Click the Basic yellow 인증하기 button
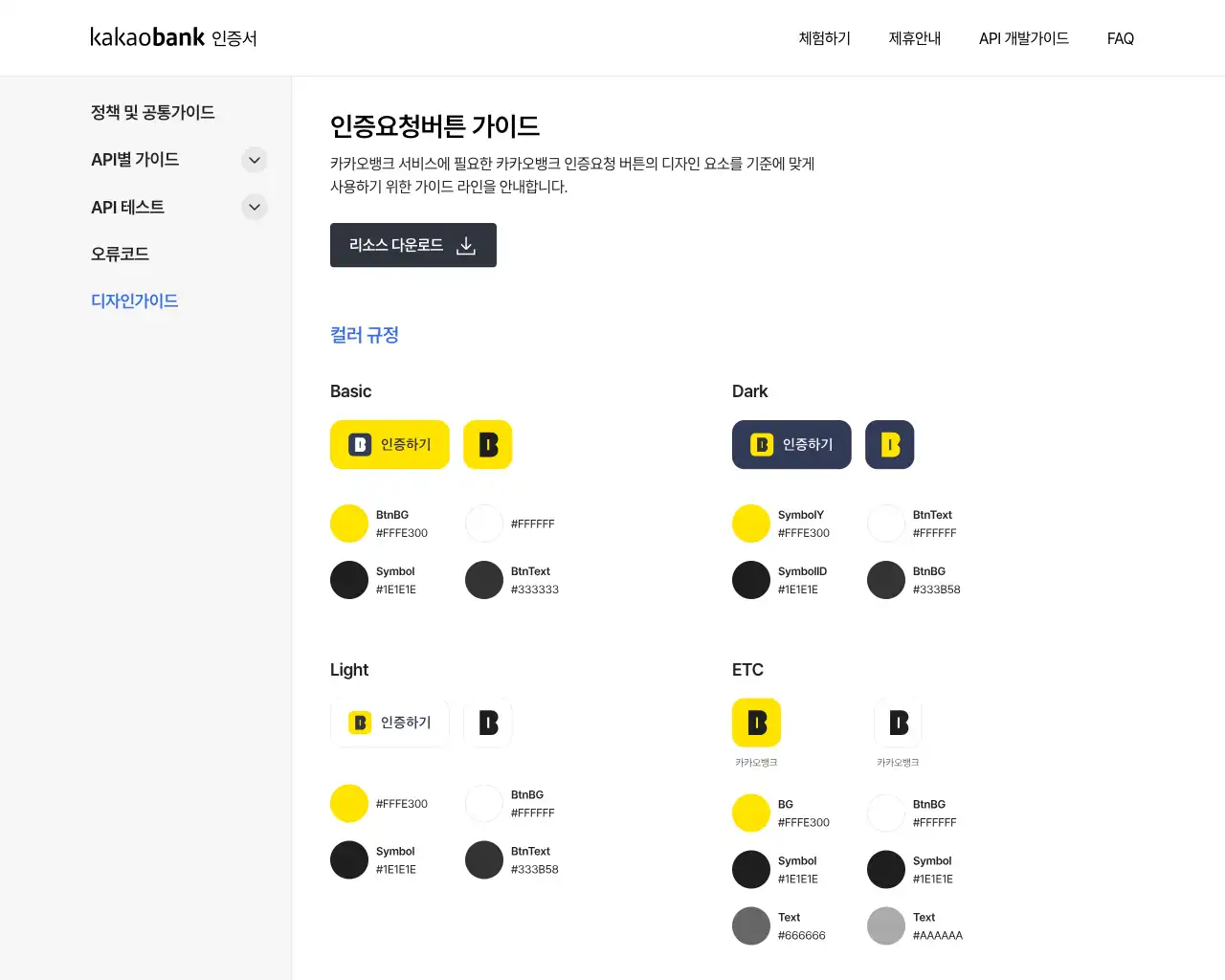Viewport: 1225px width, 980px height. [390, 445]
